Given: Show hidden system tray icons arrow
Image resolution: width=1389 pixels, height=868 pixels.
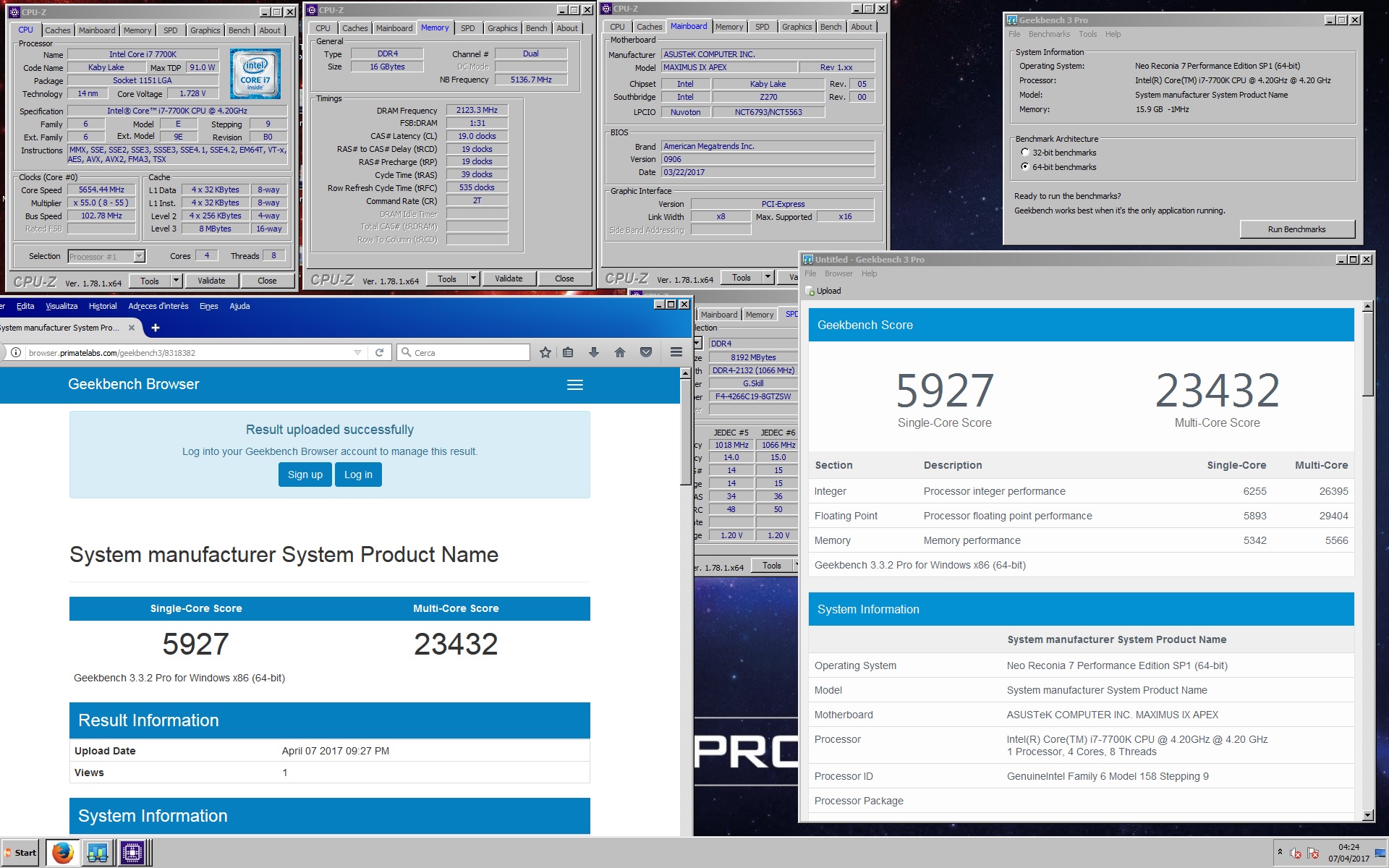Looking at the screenshot, I should click(x=1280, y=852).
